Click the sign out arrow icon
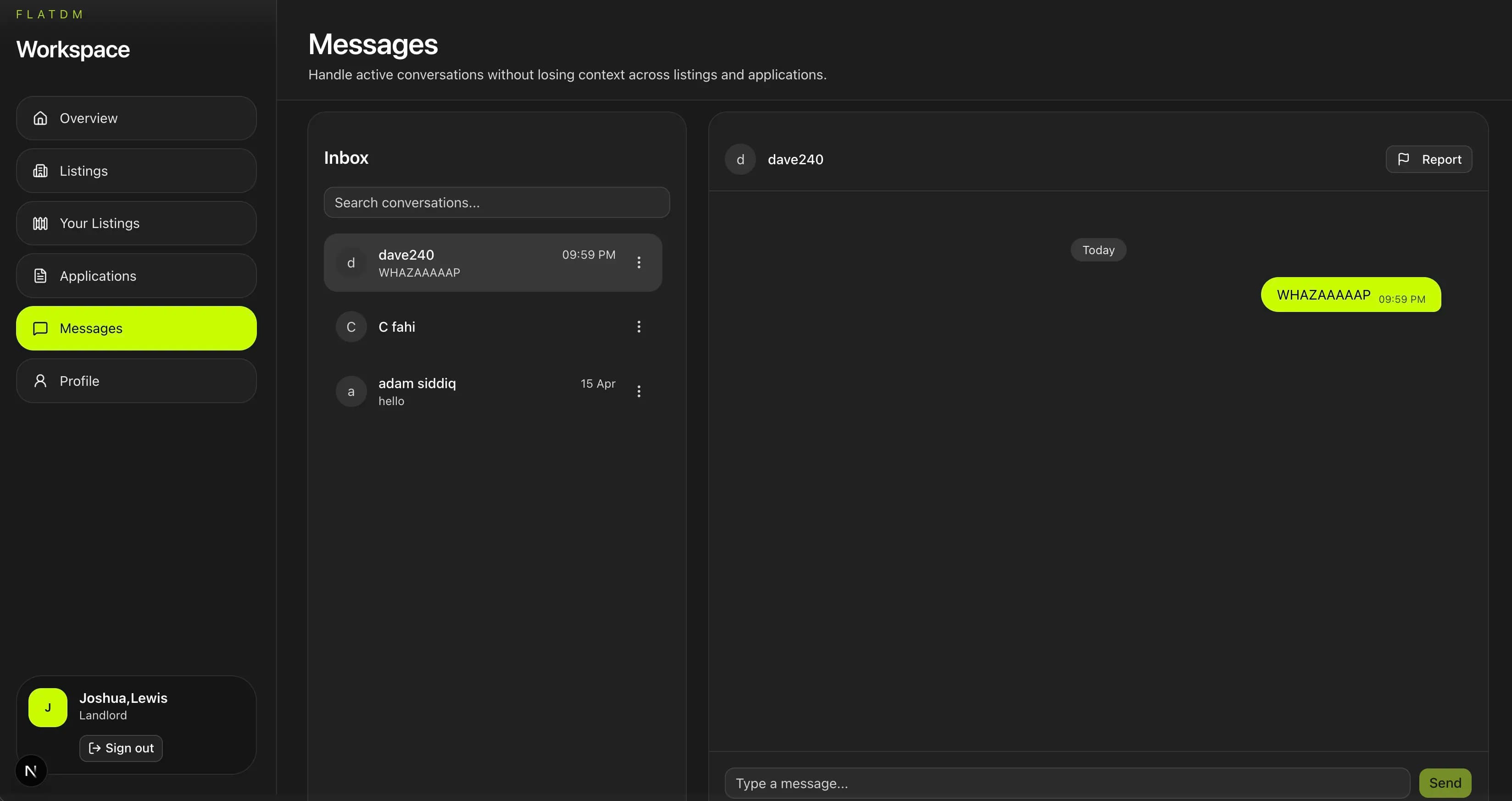Viewport: 1512px width, 801px height. [x=94, y=748]
